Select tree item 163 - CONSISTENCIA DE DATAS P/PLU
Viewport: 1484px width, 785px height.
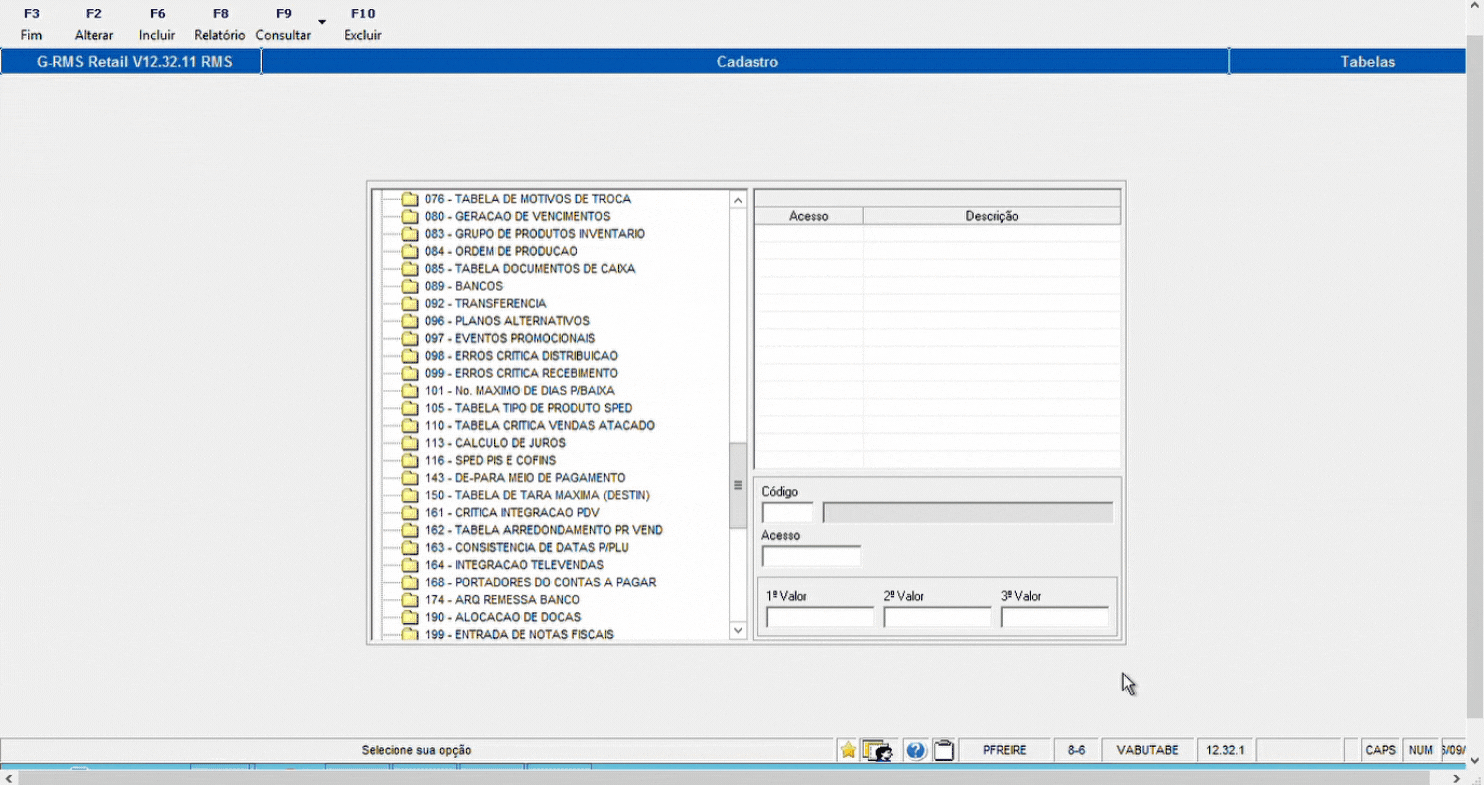point(527,548)
